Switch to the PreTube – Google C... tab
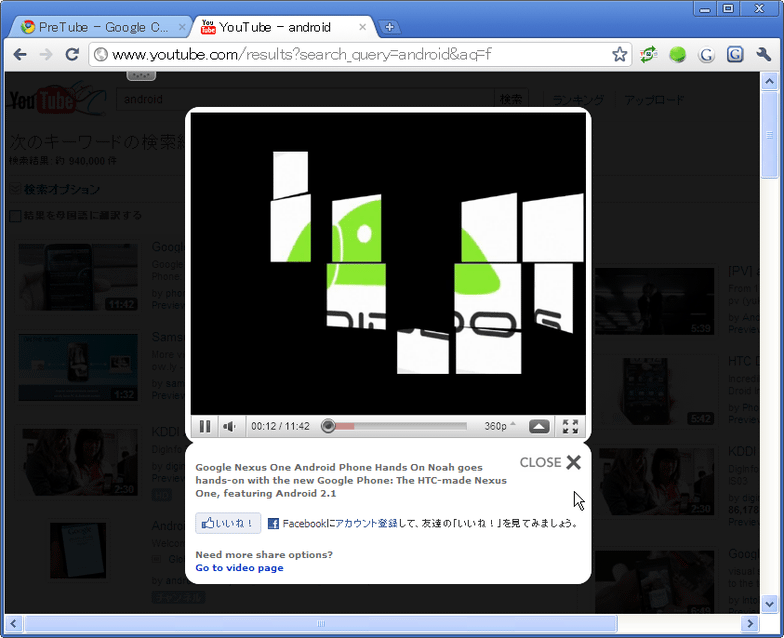 click(x=100, y=27)
